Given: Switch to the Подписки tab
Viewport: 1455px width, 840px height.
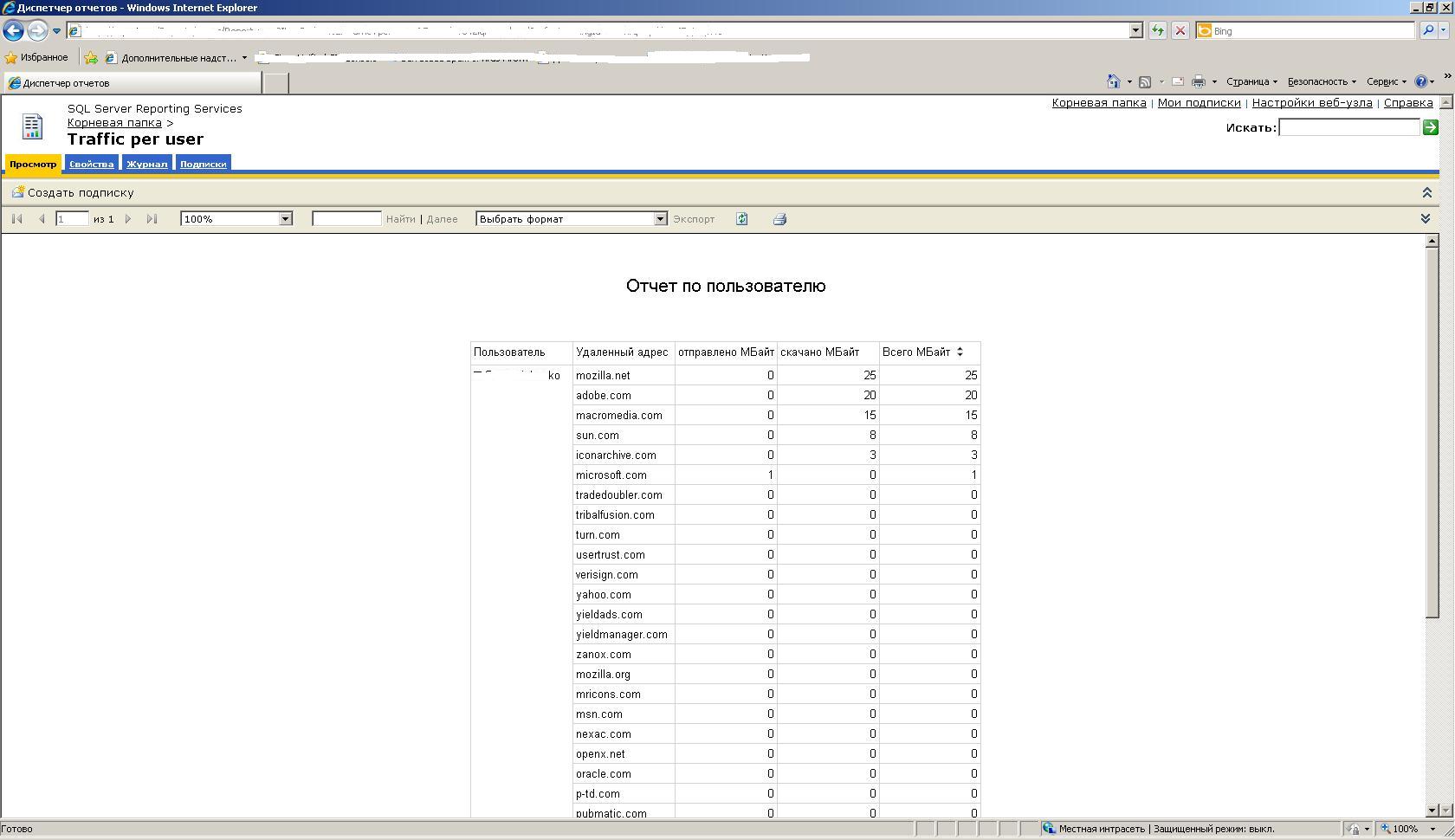Looking at the screenshot, I should click(203, 163).
